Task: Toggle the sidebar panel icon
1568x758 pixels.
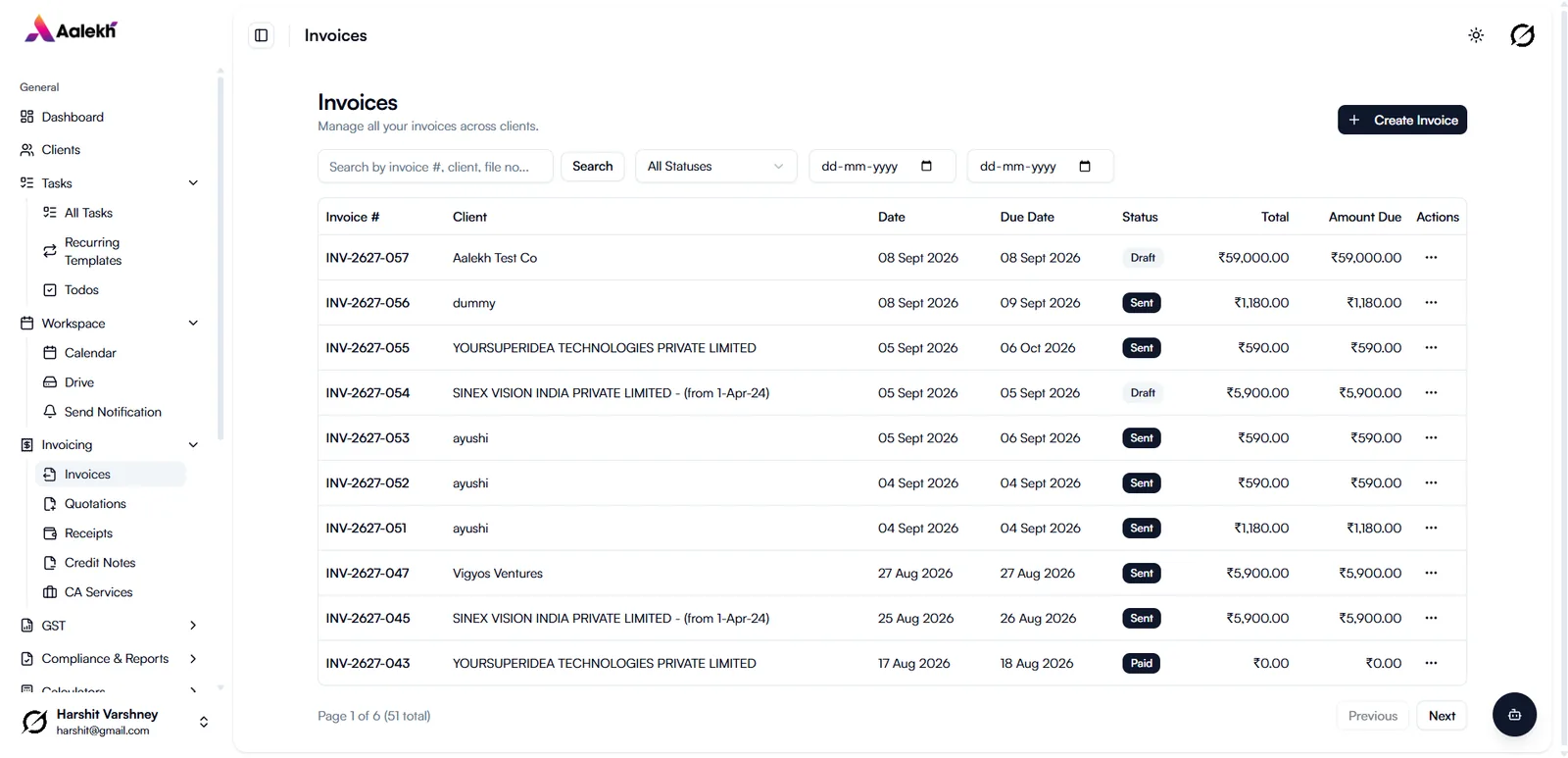Action: point(261,35)
